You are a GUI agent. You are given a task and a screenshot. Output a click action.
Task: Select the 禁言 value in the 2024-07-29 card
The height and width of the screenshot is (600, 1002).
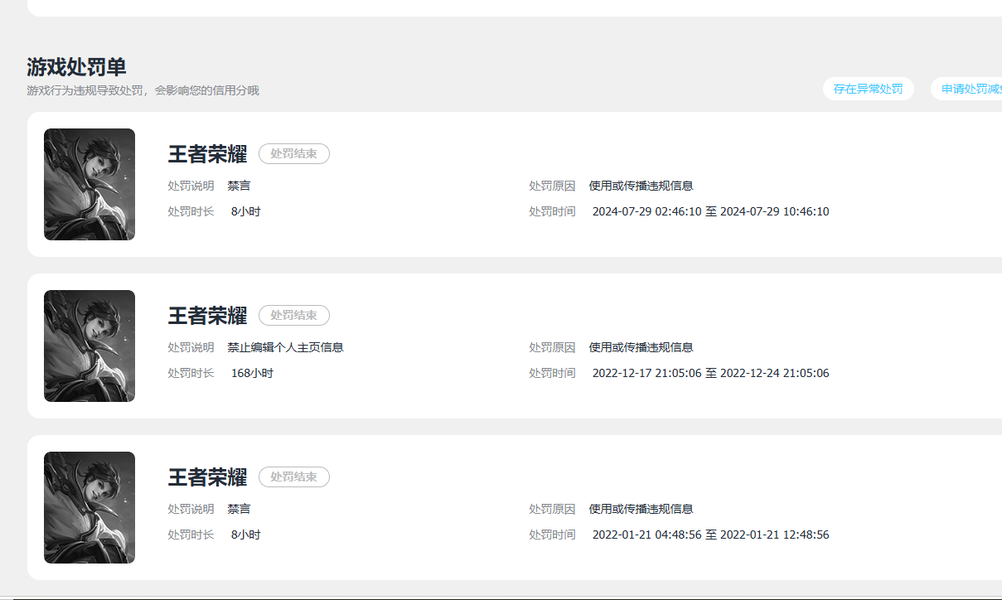click(x=239, y=186)
